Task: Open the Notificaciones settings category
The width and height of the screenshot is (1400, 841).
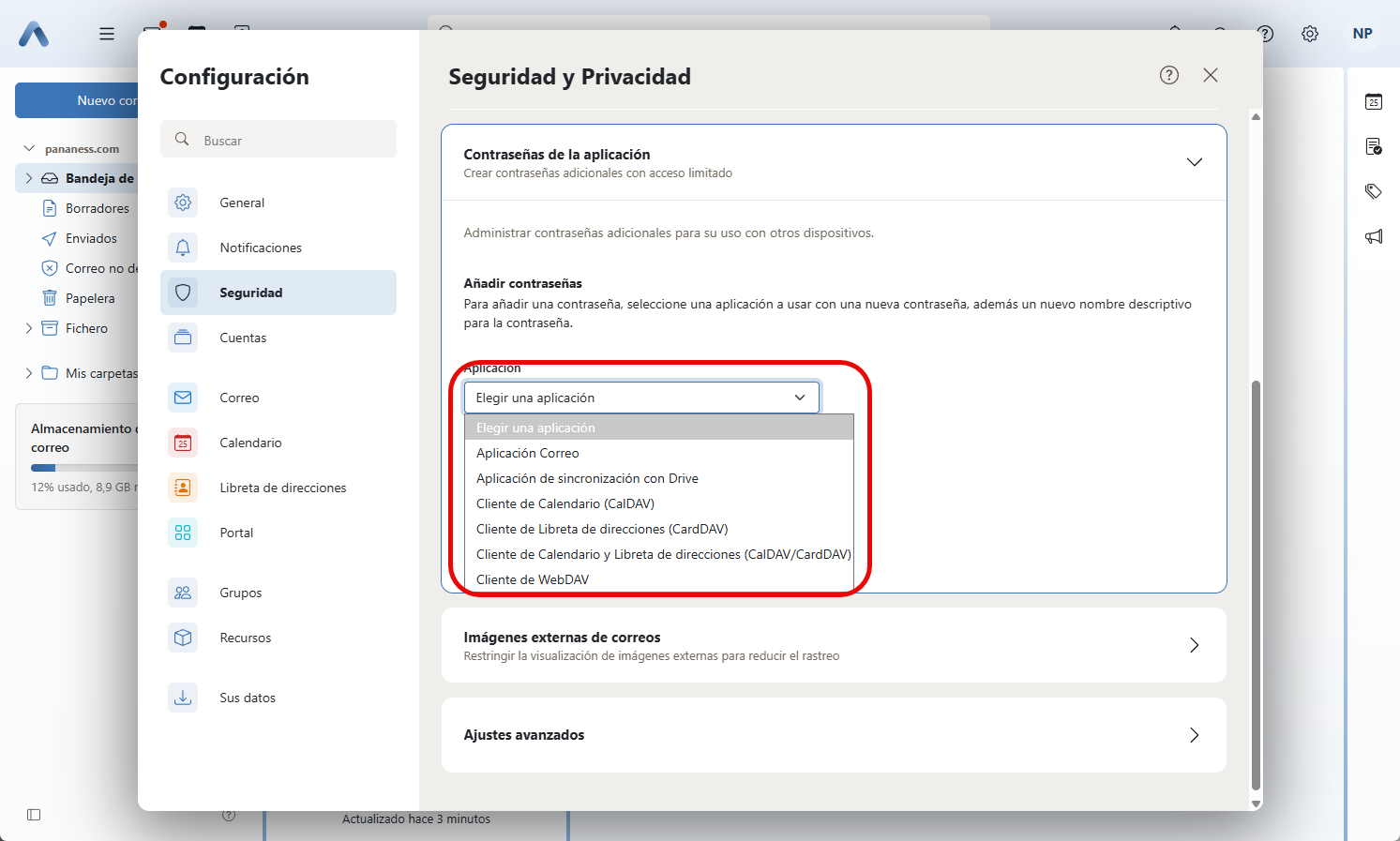Action: coord(261,248)
